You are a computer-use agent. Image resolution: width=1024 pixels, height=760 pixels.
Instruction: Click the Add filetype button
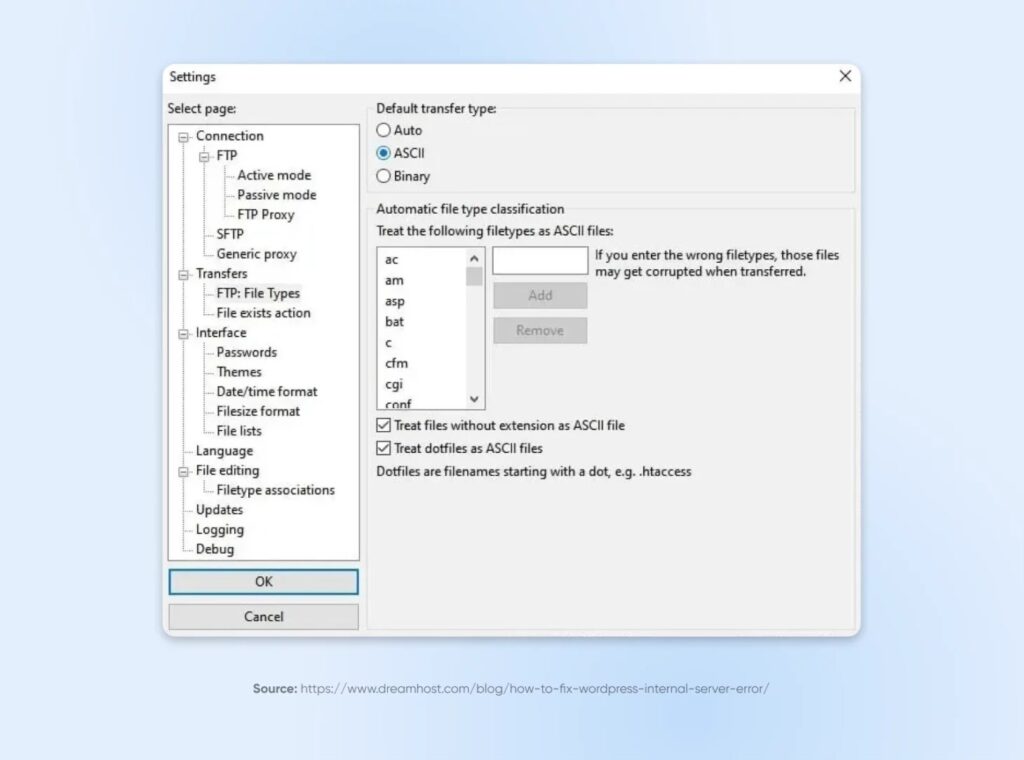click(x=540, y=295)
